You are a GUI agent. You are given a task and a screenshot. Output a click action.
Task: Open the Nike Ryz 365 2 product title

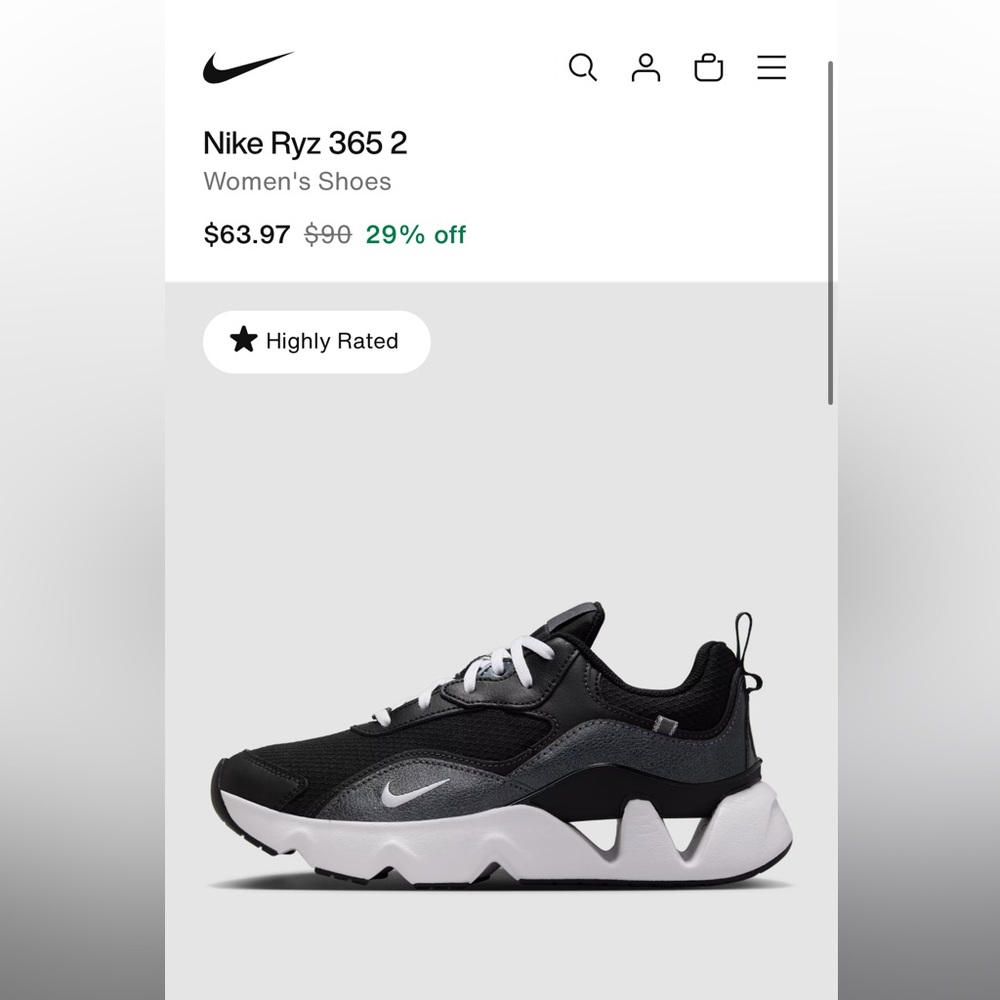pyautogui.click(x=305, y=144)
